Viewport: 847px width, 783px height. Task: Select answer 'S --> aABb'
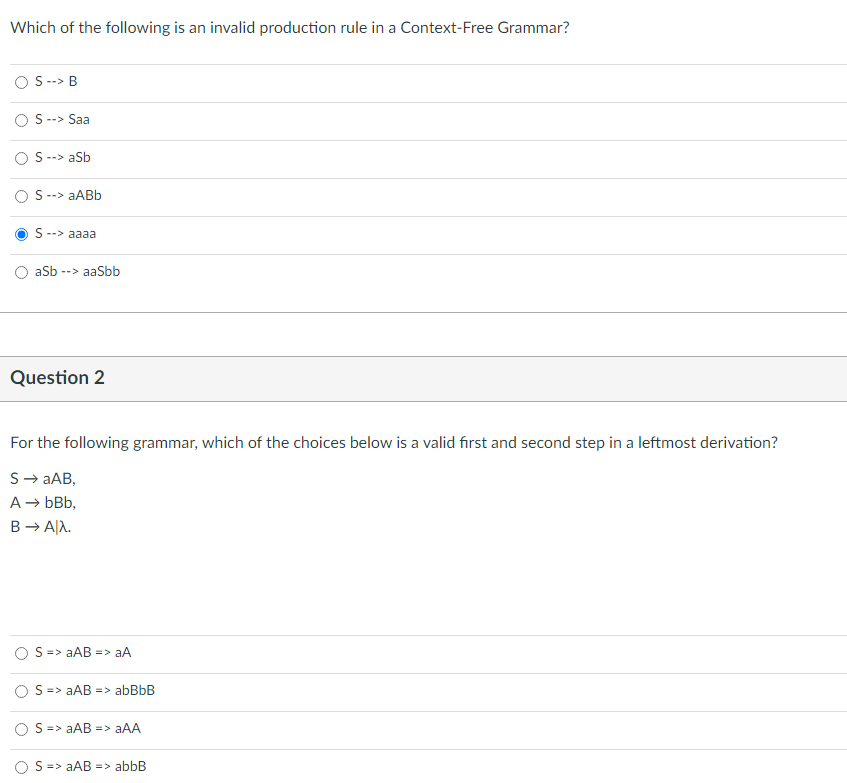(21, 195)
